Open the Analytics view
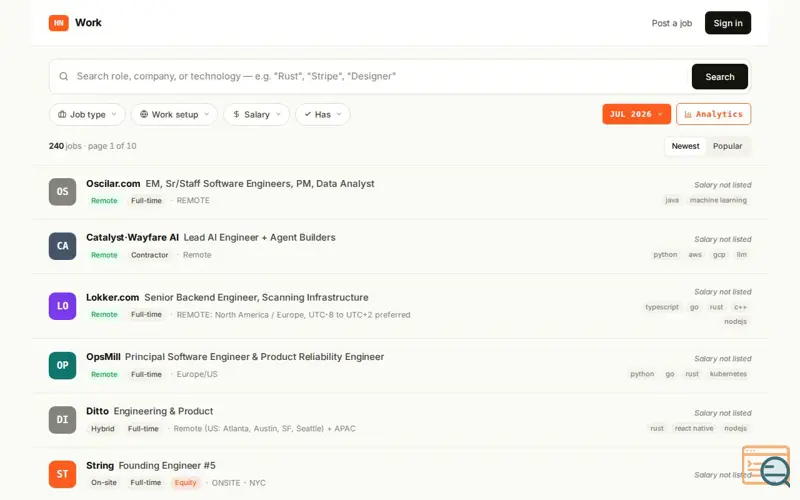Viewport: 800px width, 500px height. (x=713, y=114)
